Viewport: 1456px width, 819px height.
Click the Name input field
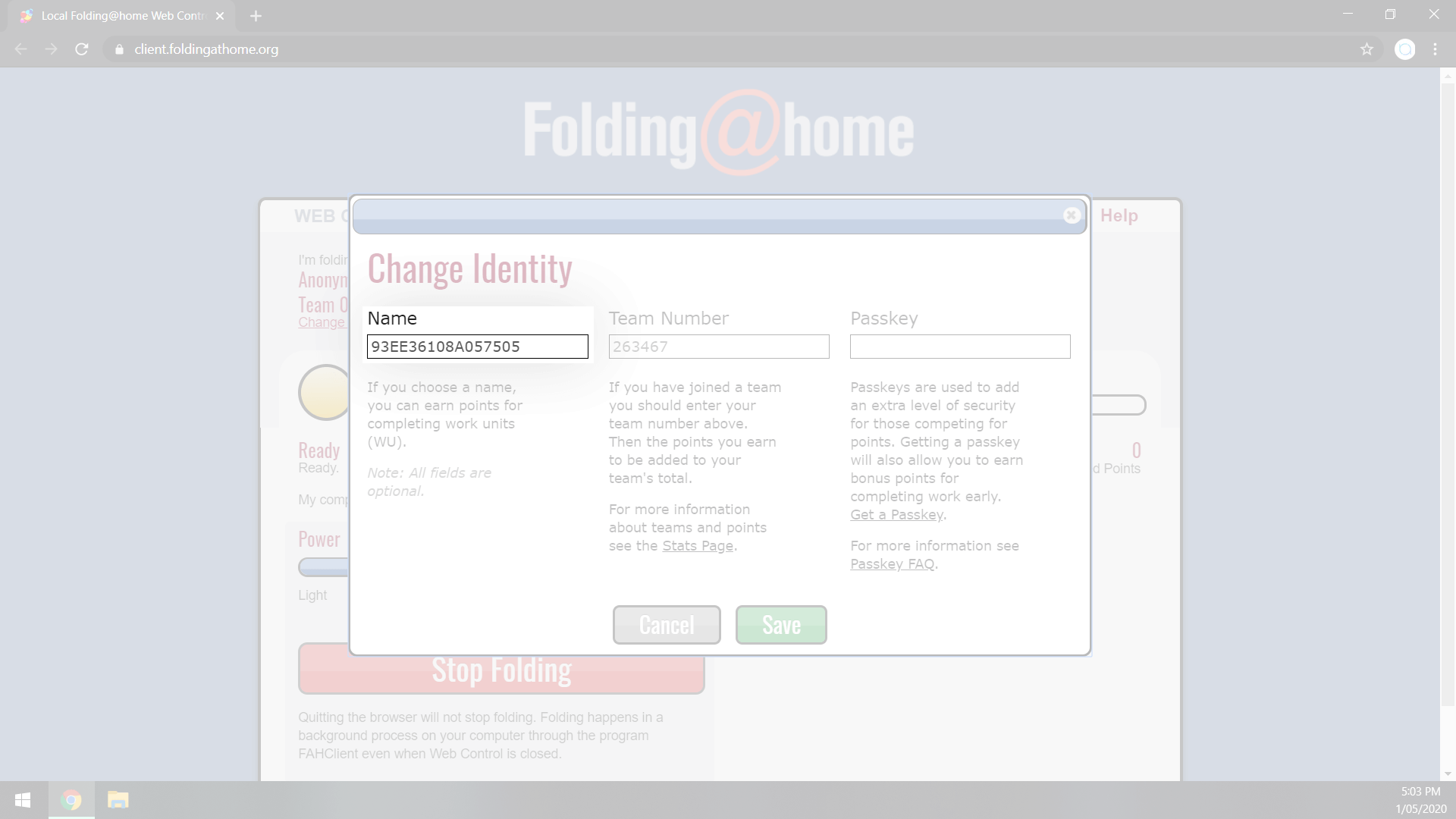tap(478, 346)
